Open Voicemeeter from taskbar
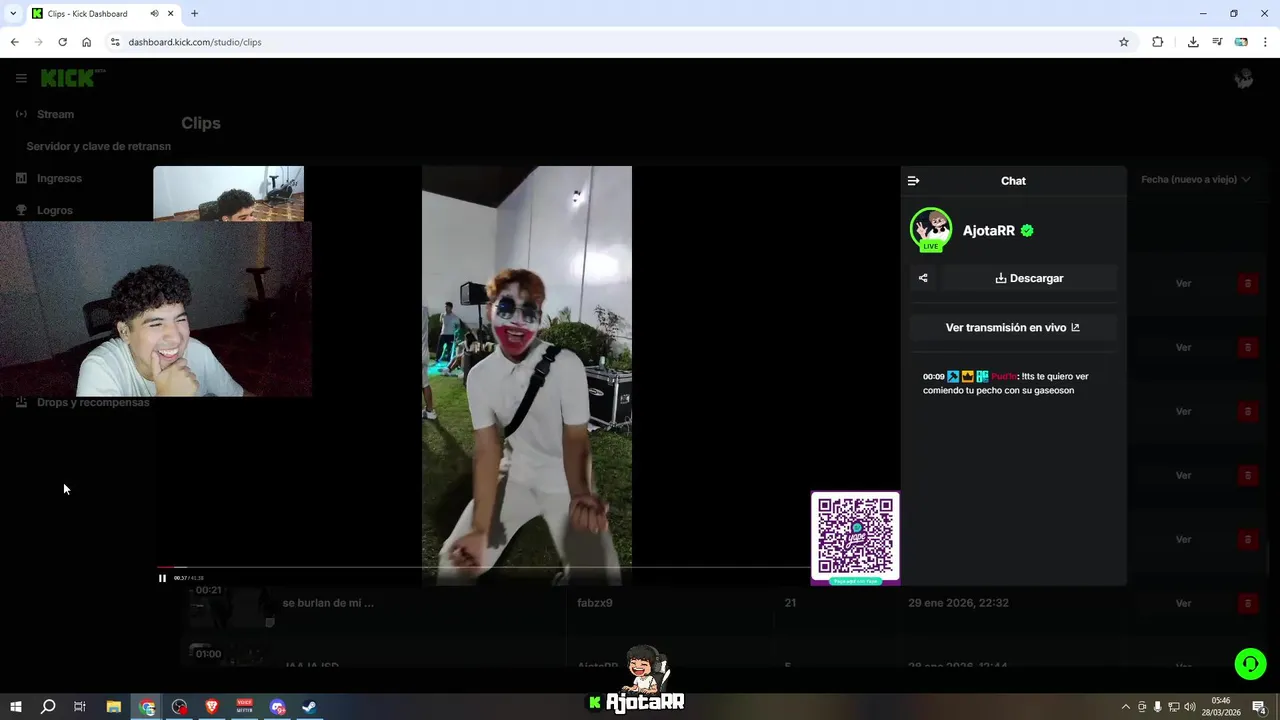Image resolution: width=1280 pixels, height=720 pixels. pyautogui.click(x=244, y=707)
